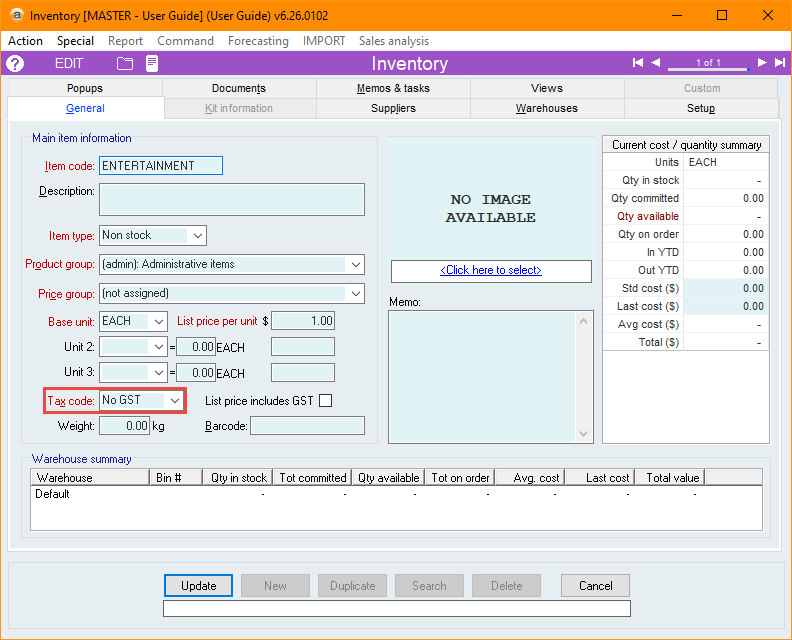Click the Unit 2 price field

303,347
